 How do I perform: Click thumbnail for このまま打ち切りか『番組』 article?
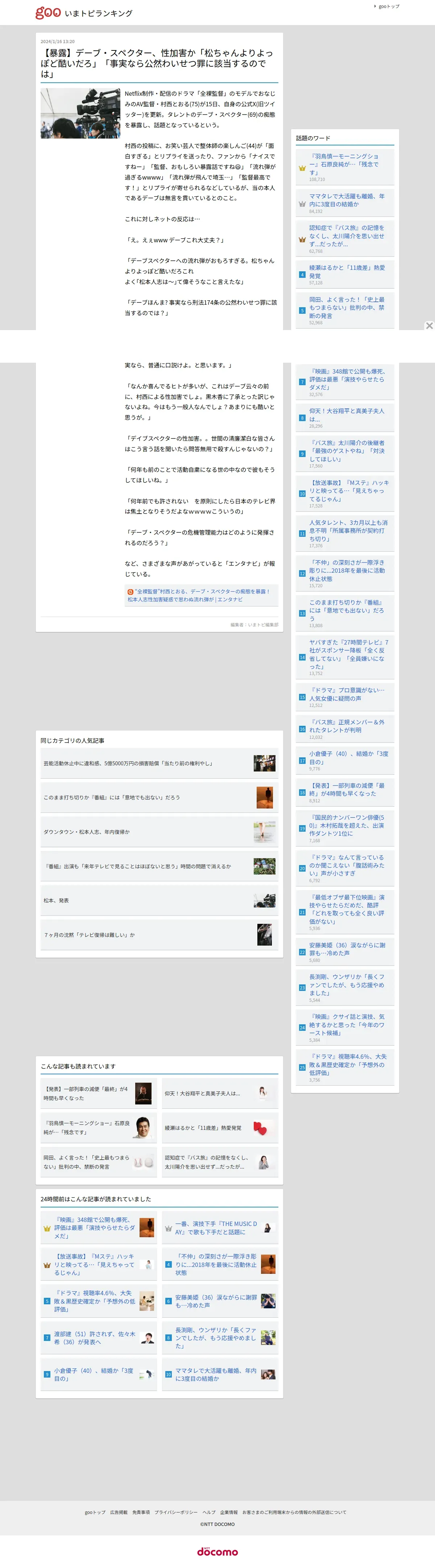click(x=265, y=797)
